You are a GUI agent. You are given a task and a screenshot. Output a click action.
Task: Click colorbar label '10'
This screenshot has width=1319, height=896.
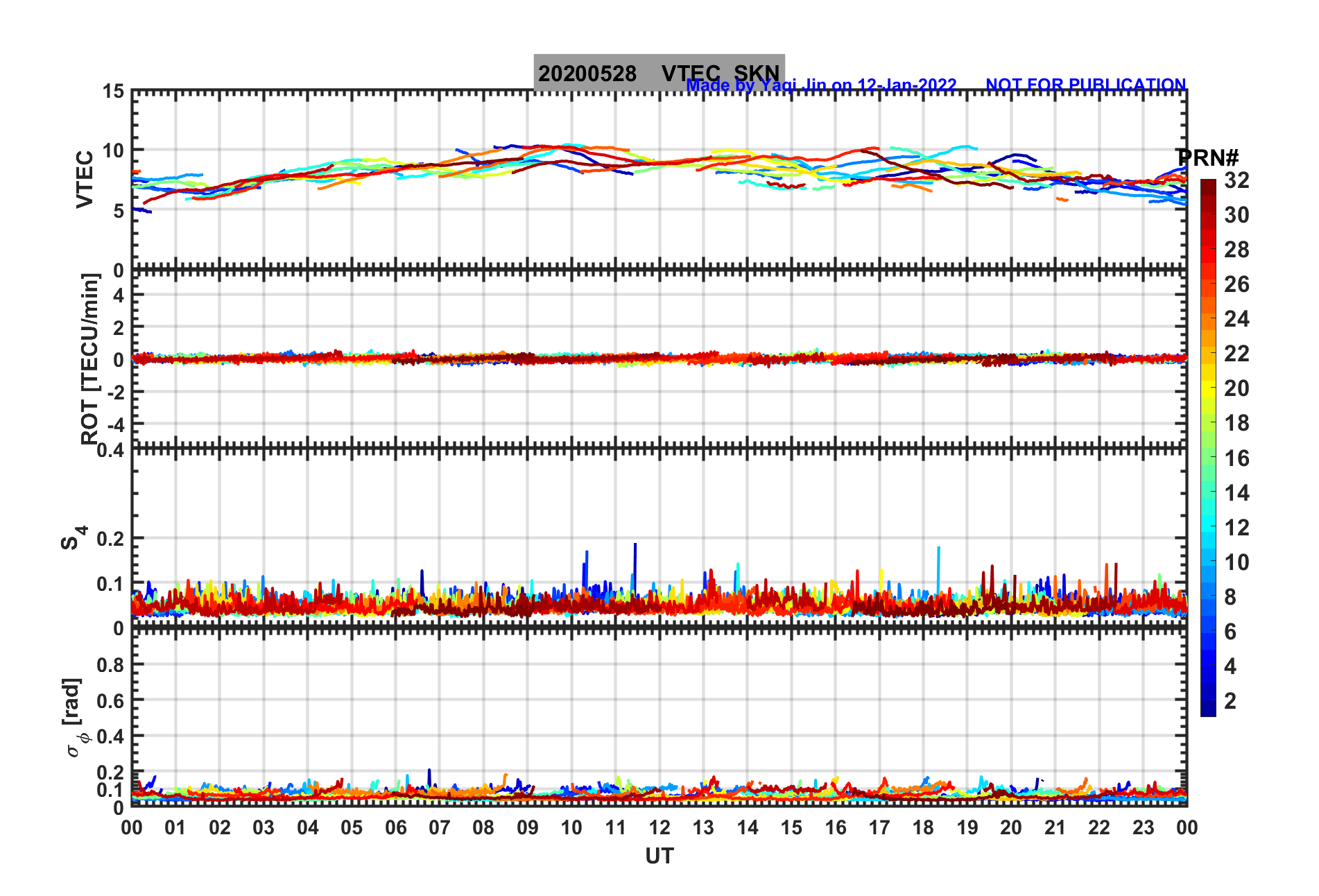pyautogui.click(x=1236, y=562)
